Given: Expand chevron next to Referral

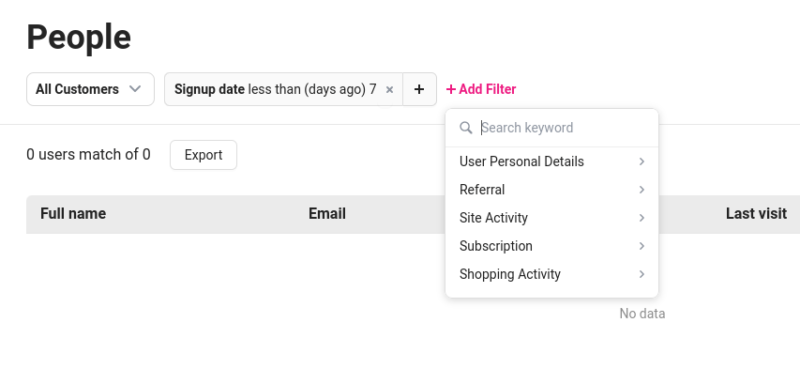Looking at the screenshot, I should point(642,190).
